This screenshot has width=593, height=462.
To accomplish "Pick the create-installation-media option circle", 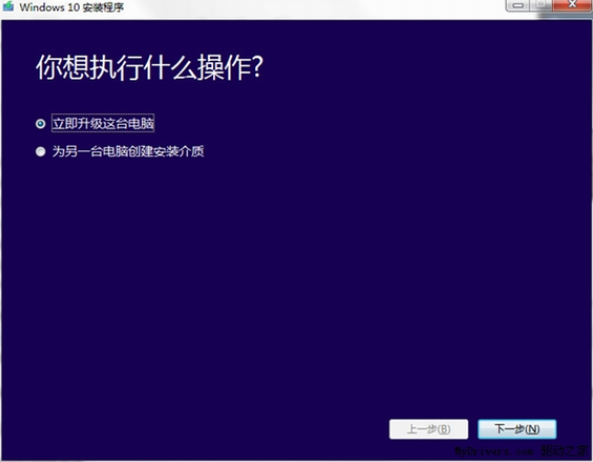I will click(x=40, y=152).
